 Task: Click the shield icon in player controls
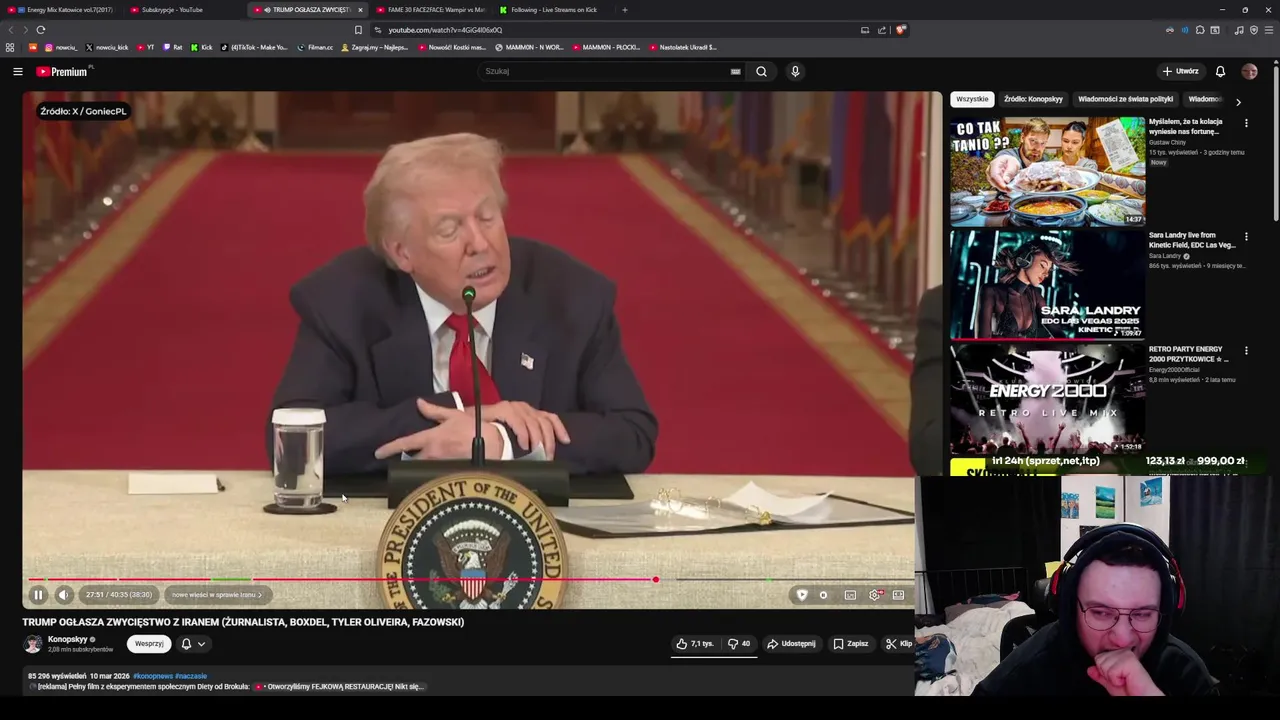click(x=801, y=595)
